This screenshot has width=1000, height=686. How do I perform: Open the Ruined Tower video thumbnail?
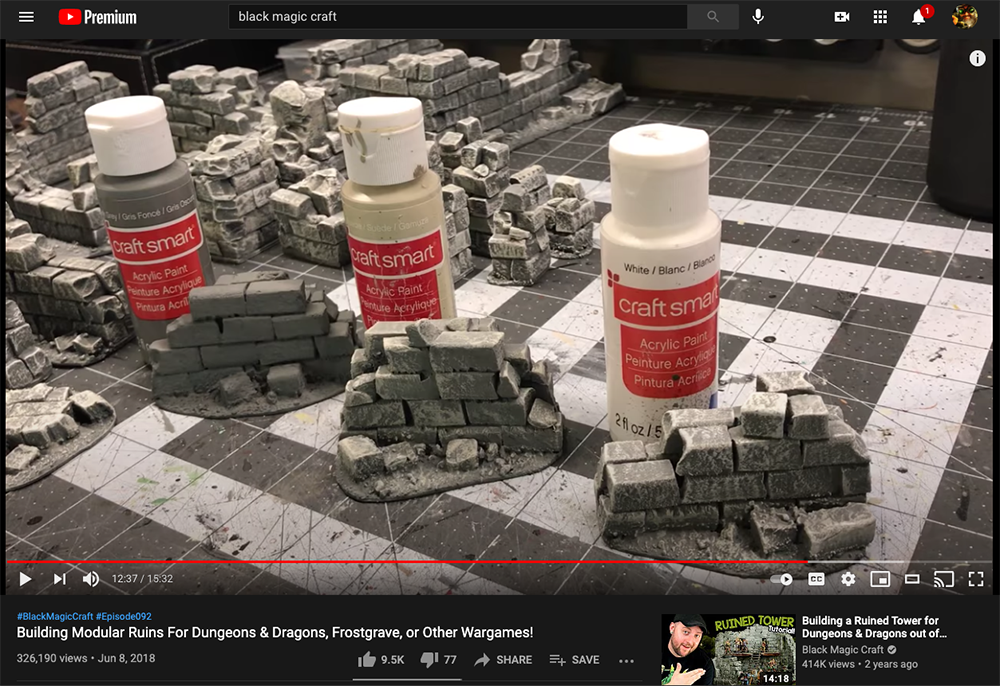(728, 649)
